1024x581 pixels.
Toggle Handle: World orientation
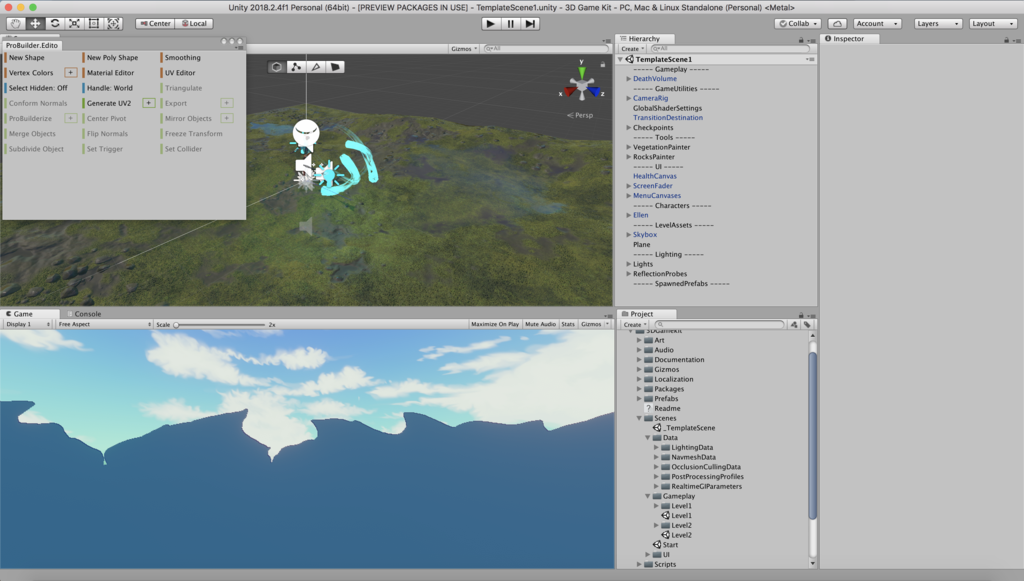tap(110, 88)
